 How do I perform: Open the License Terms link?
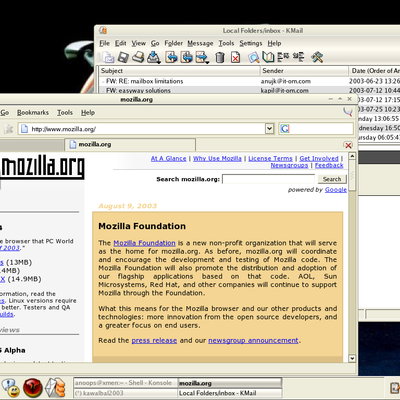270,159
